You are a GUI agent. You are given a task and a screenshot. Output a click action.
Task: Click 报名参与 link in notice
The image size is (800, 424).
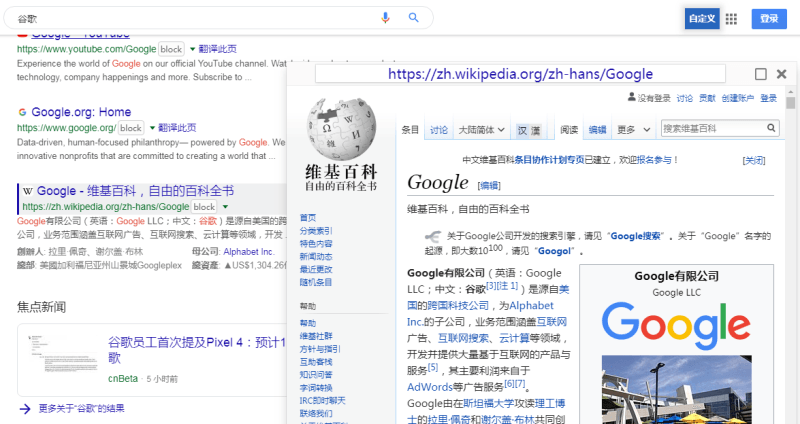point(655,160)
